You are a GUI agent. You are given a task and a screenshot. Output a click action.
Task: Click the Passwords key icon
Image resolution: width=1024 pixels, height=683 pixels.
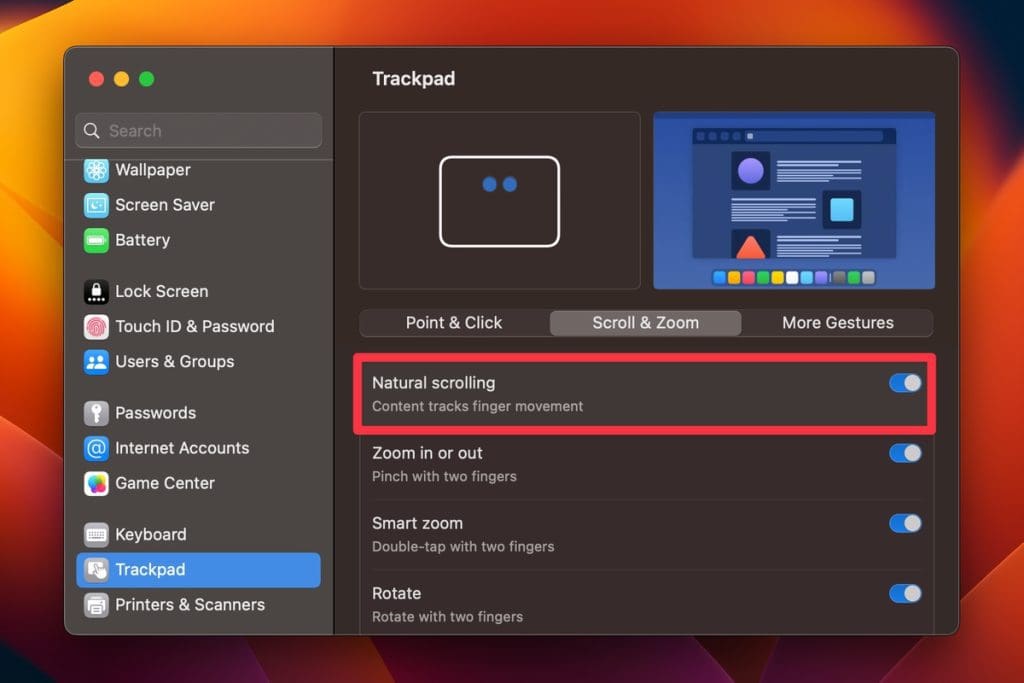point(96,413)
